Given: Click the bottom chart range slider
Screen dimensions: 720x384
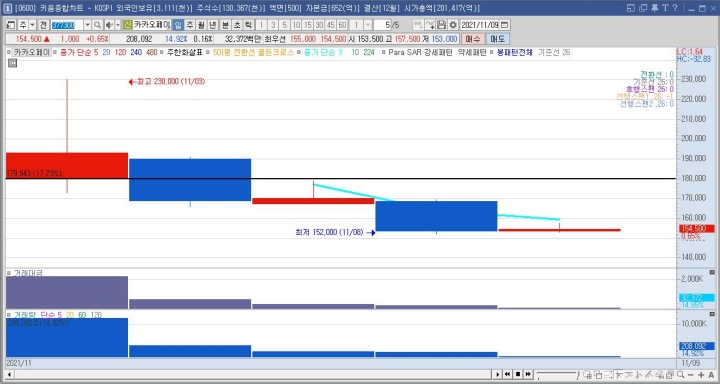Looking at the screenshot, I should click(557, 374).
